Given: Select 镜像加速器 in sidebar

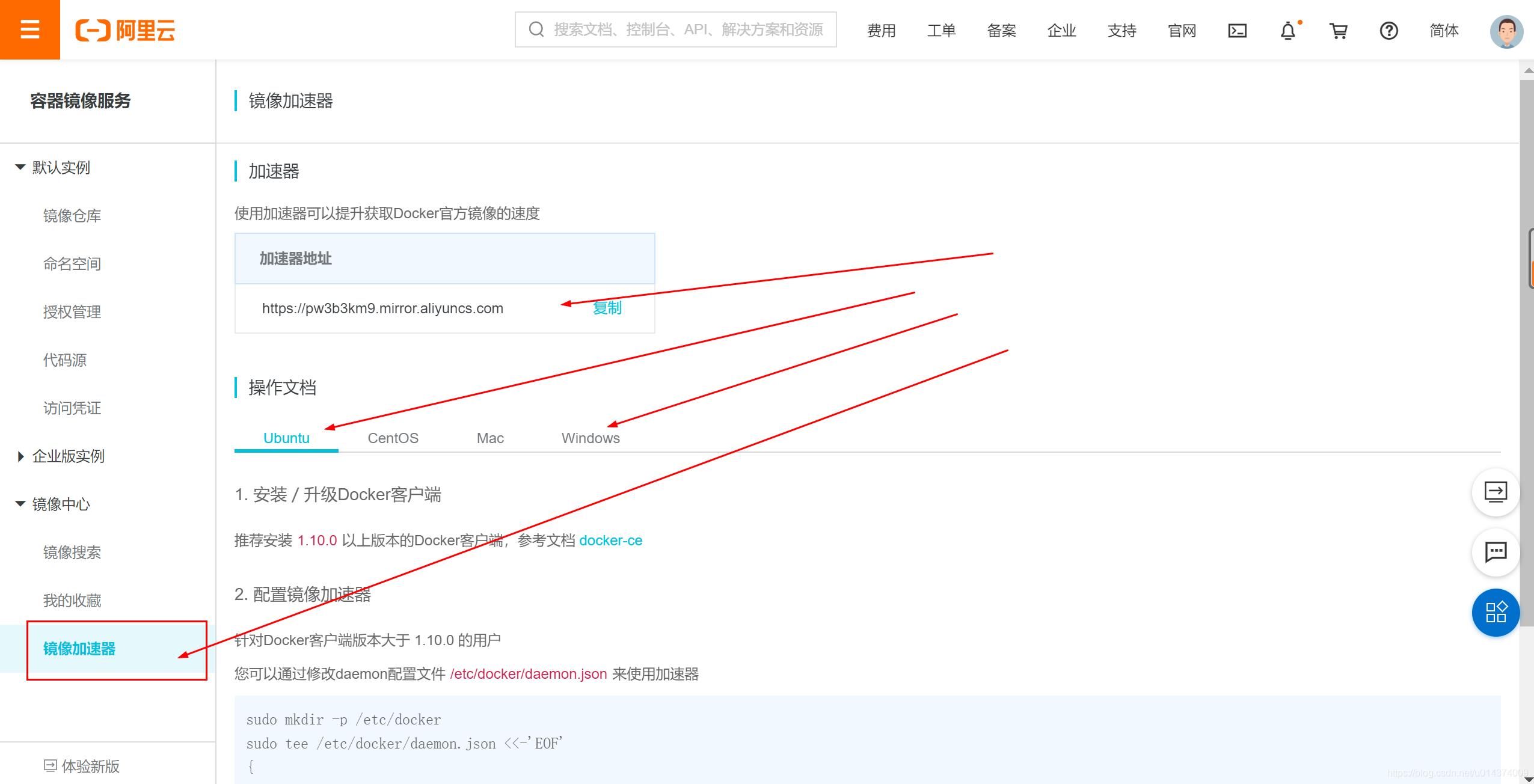Looking at the screenshot, I should tap(79, 648).
